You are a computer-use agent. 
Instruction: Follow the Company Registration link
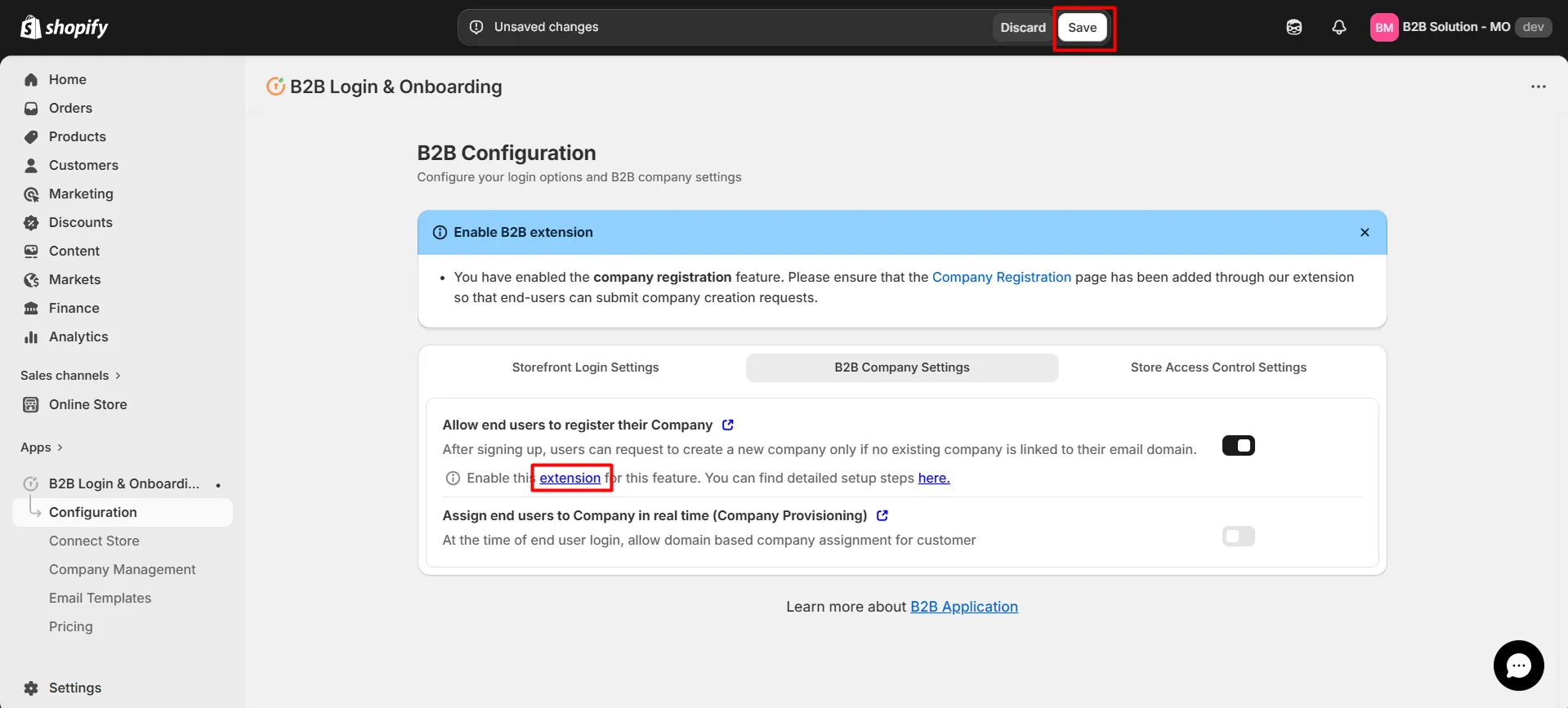pyautogui.click(x=1001, y=277)
